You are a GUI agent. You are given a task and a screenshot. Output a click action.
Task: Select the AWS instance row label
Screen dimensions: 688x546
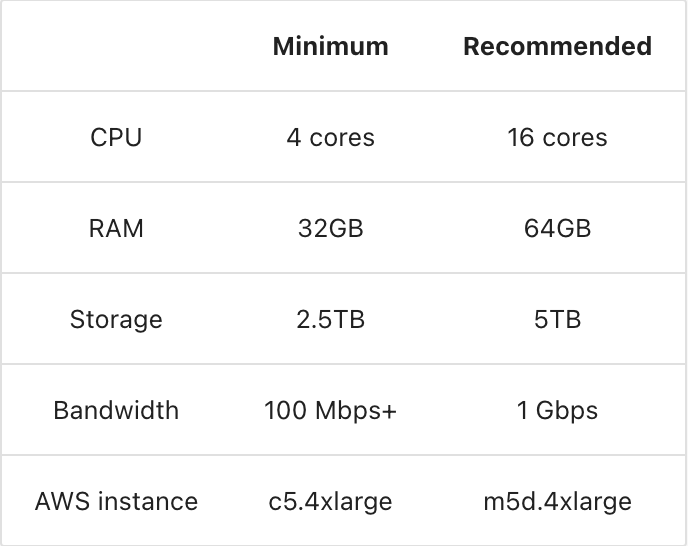click(x=116, y=501)
